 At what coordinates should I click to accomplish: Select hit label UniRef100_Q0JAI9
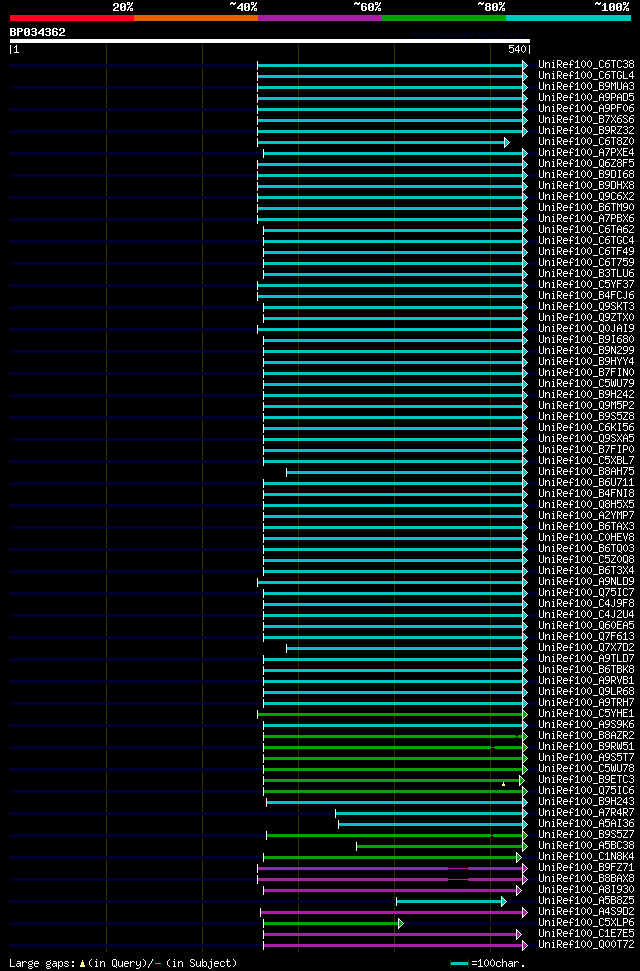coord(586,329)
